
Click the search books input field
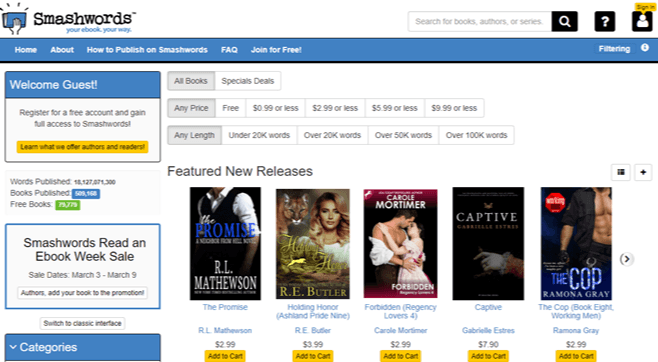tap(480, 21)
